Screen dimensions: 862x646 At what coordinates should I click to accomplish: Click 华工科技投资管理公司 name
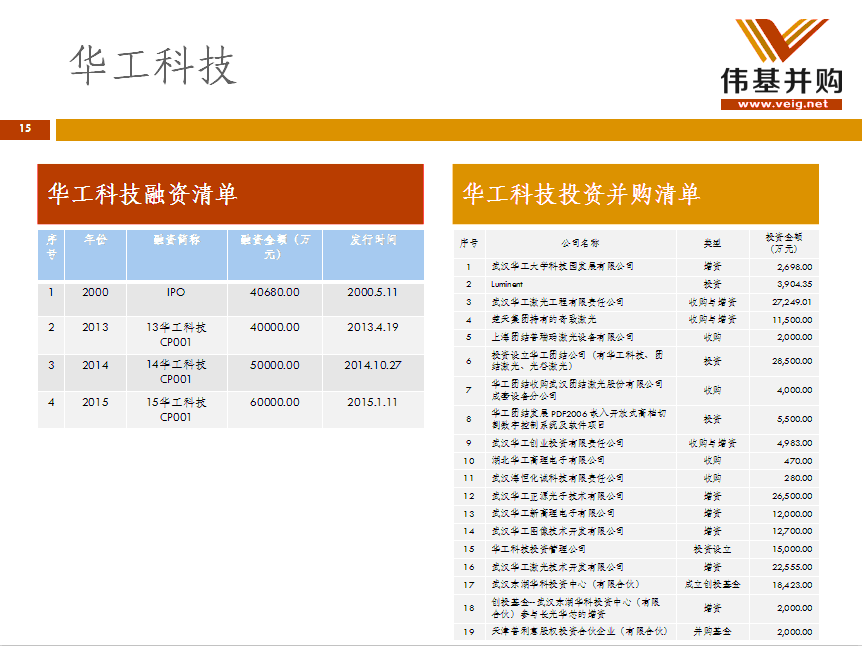[538, 549]
